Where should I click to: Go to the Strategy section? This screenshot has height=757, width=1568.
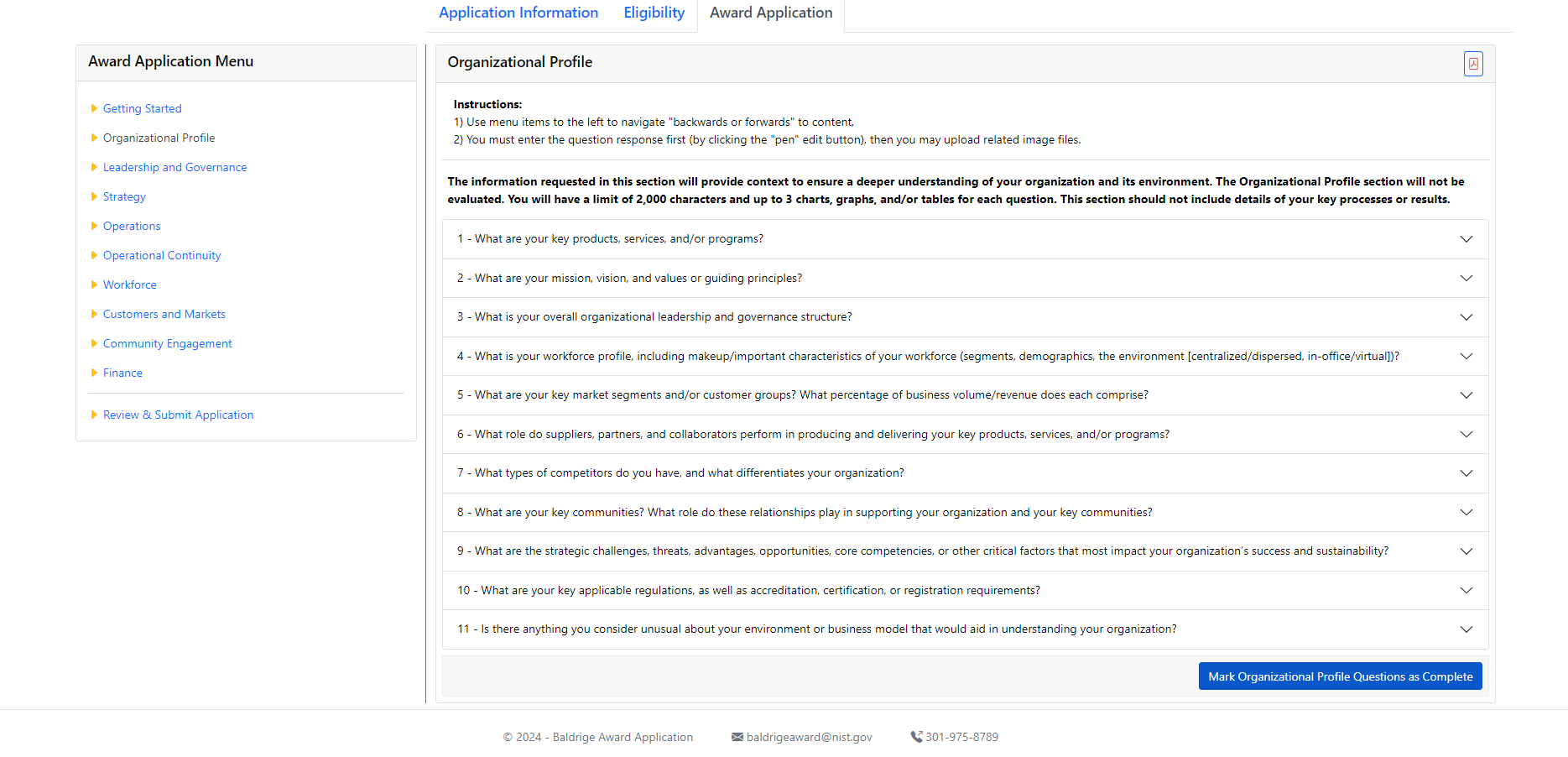tap(124, 196)
